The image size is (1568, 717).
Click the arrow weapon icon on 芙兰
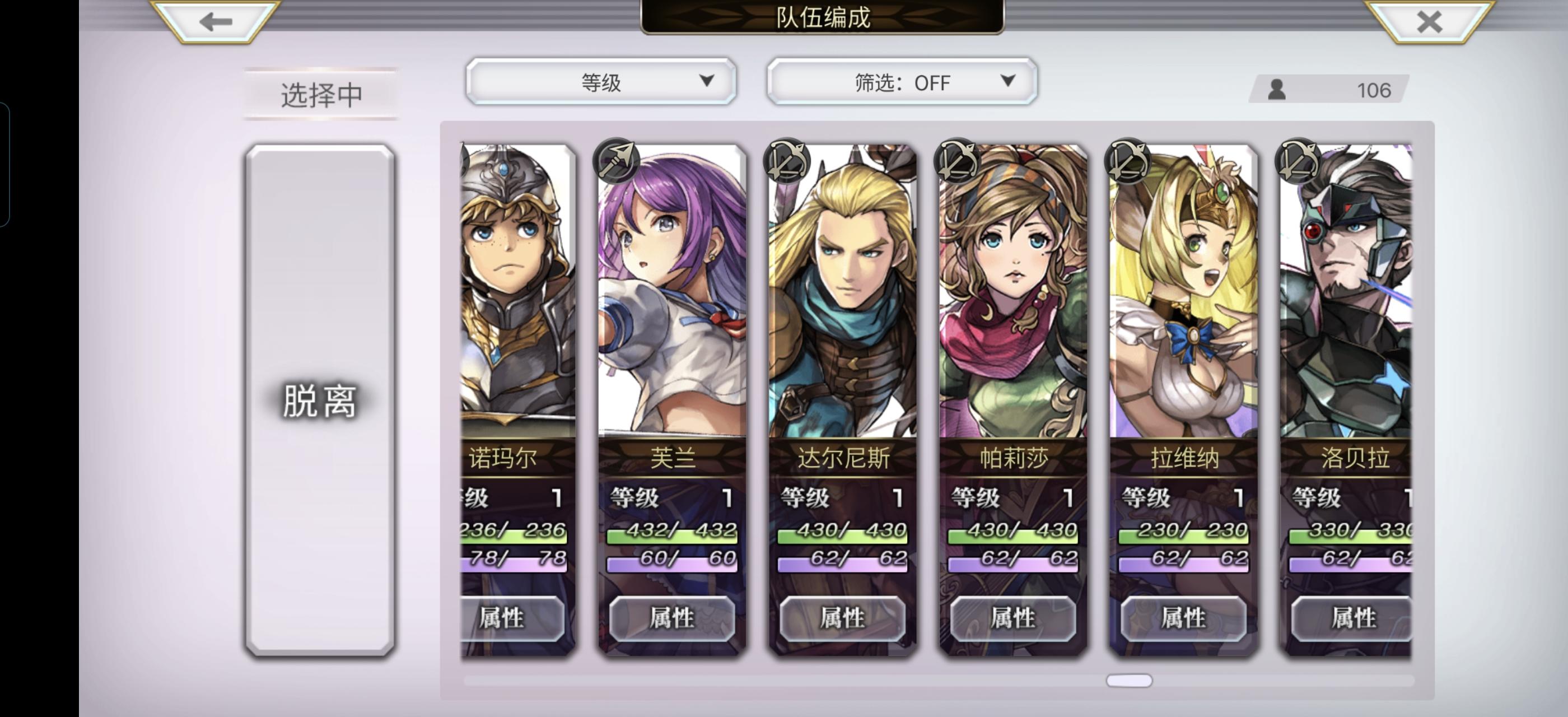617,161
